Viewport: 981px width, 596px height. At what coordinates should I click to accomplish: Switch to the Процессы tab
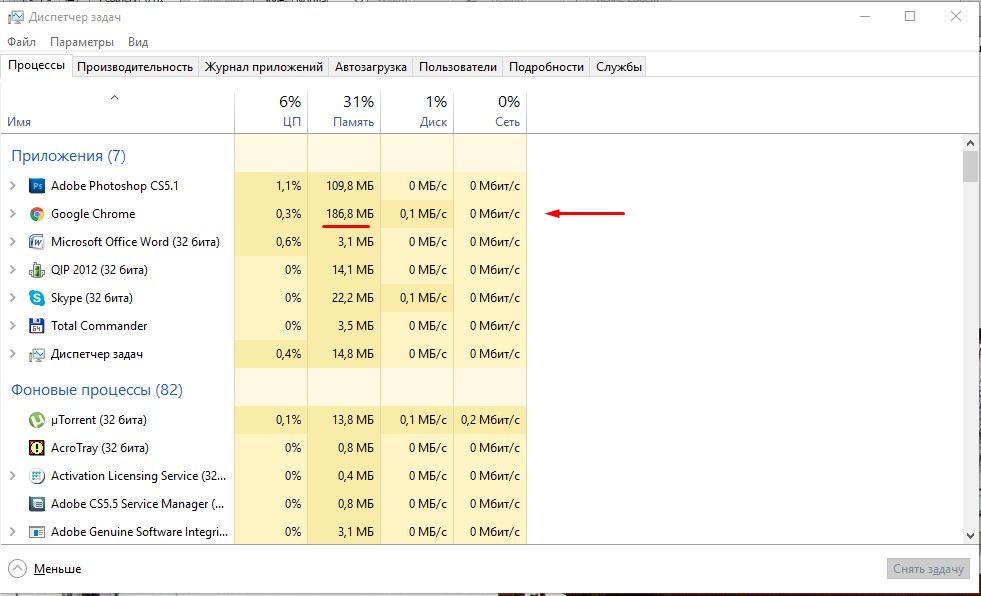tap(36, 65)
